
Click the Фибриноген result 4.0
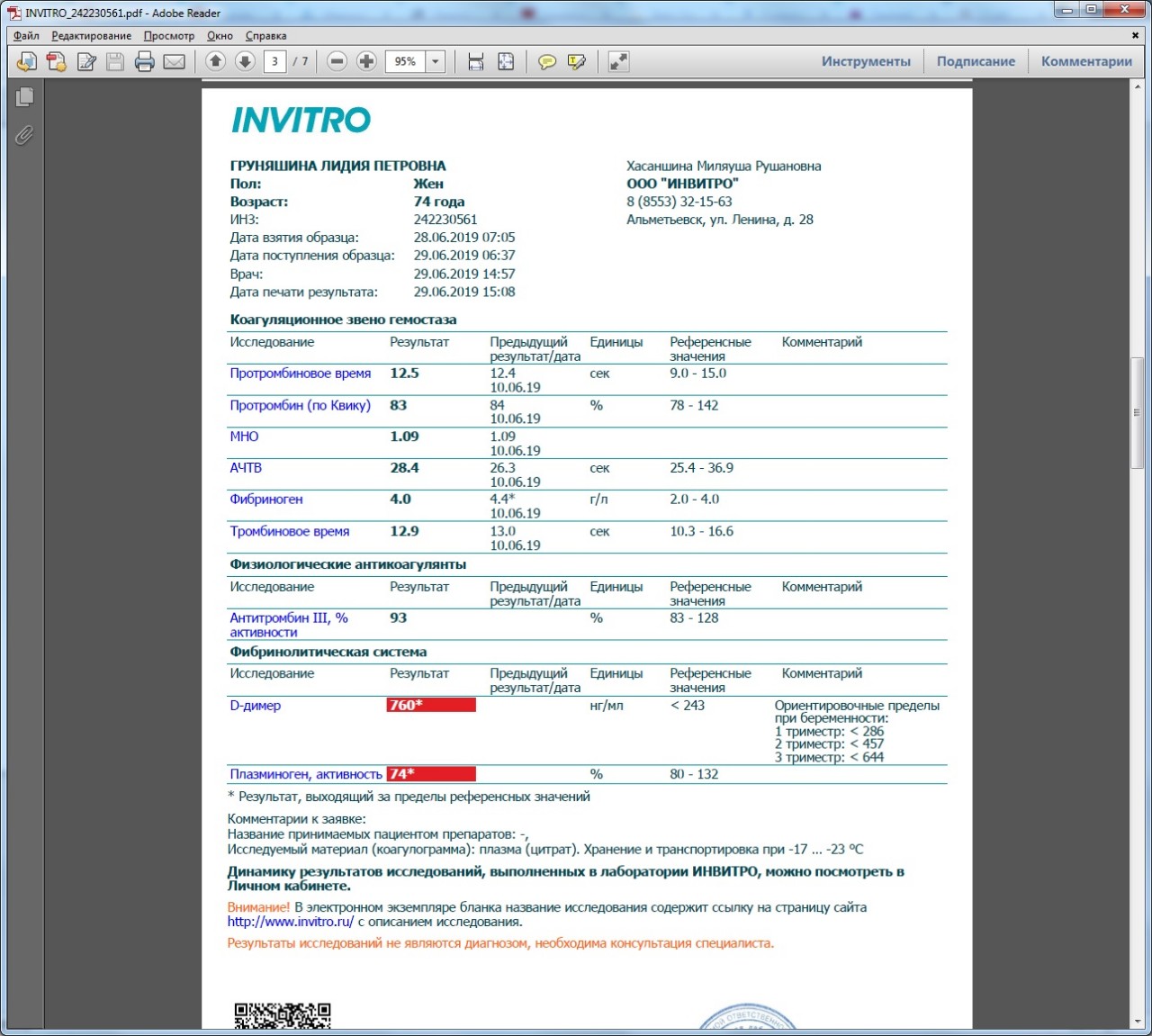400,499
